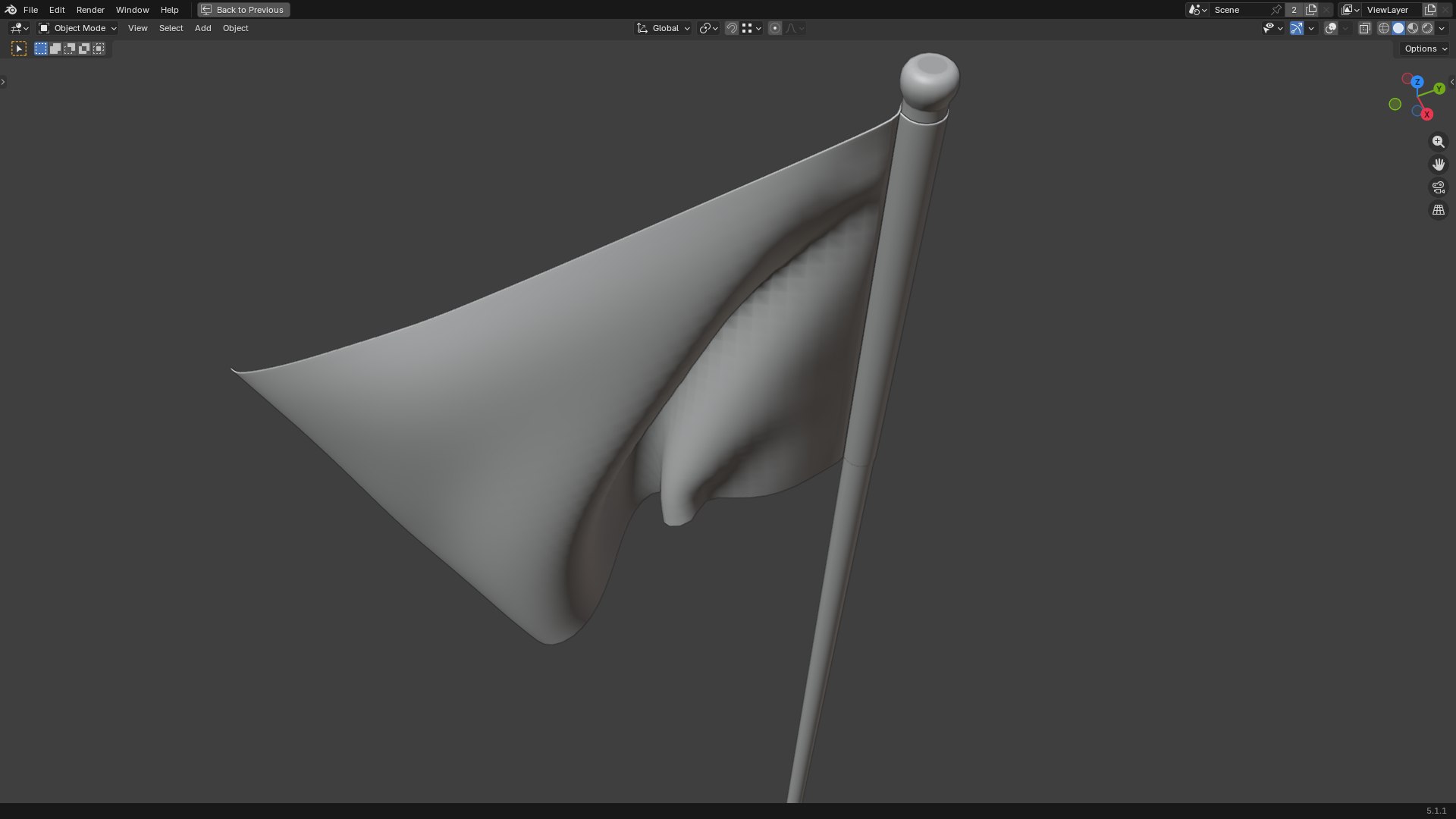1456x819 pixels.
Task: Toggle Show Overlays button
Action: [1331, 28]
